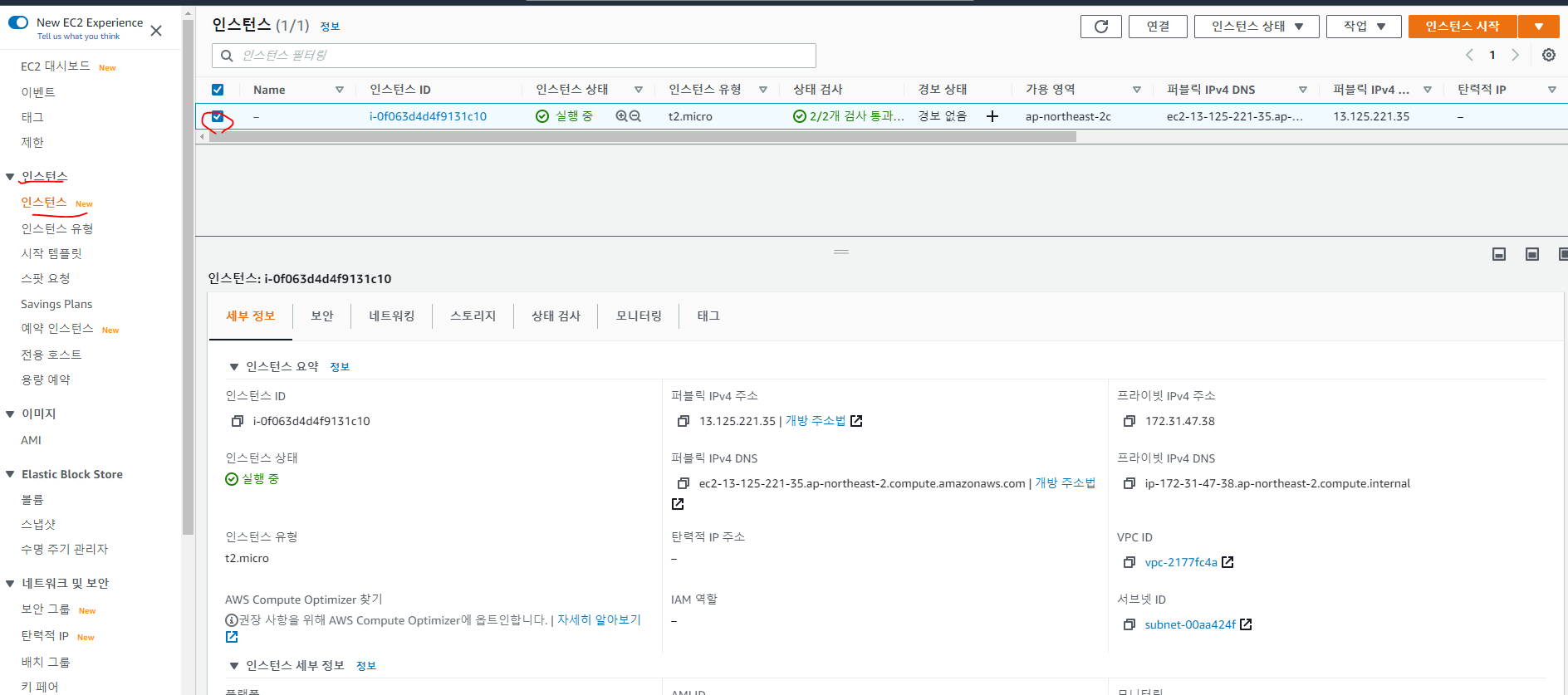This screenshot has width=1568, height=695.
Task: Switch to the 모니터링 tab
Action: point(639,316)
